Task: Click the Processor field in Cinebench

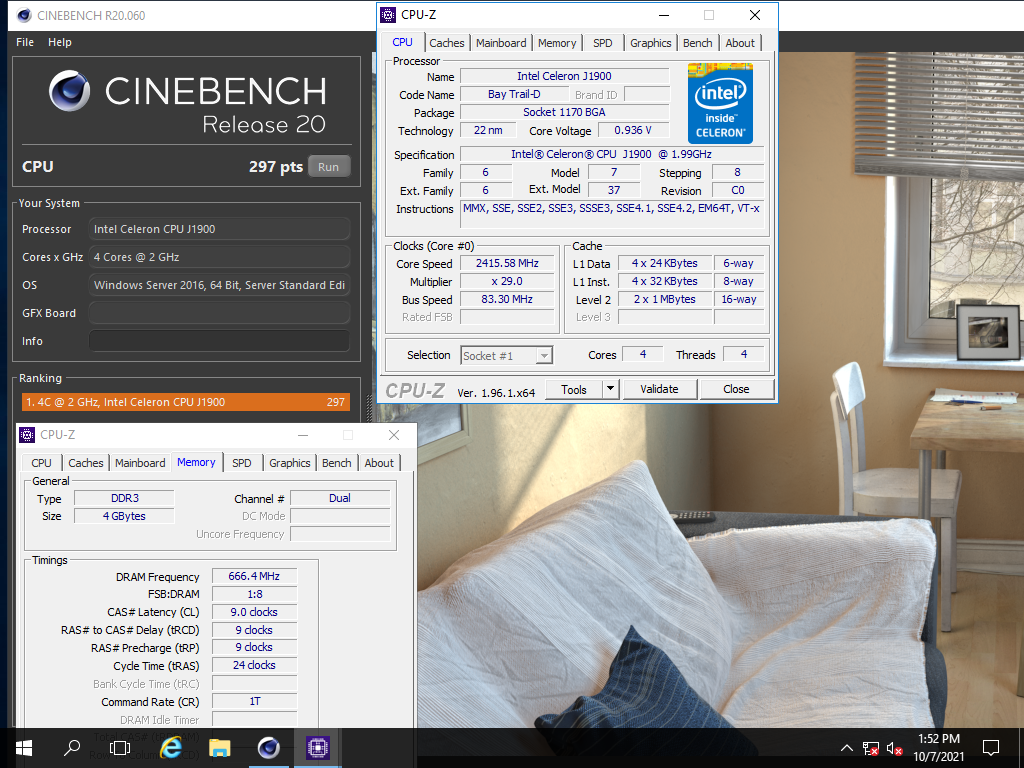Action: [219, 229]
